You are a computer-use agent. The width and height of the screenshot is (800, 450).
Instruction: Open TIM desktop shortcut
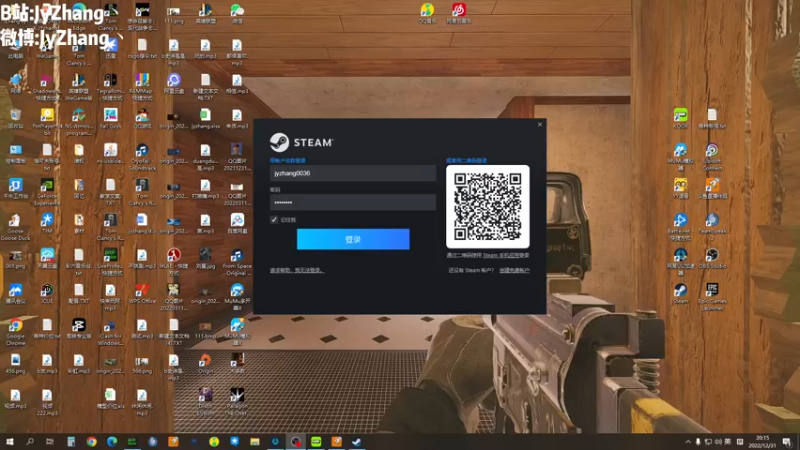[47, 223]
